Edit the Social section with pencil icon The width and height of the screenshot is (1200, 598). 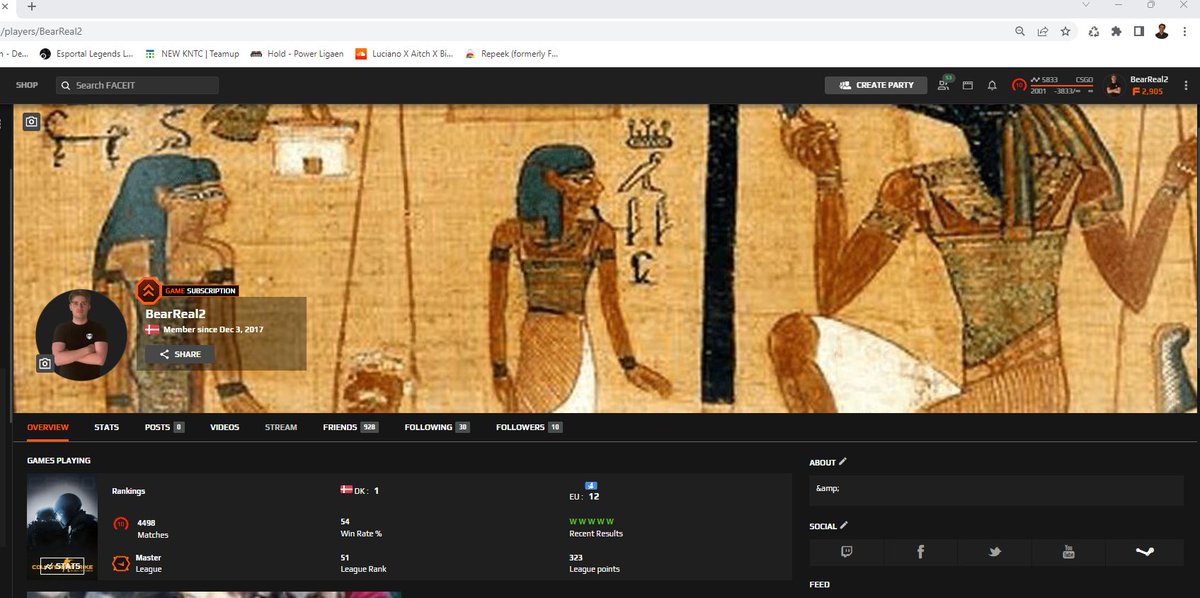843,525
